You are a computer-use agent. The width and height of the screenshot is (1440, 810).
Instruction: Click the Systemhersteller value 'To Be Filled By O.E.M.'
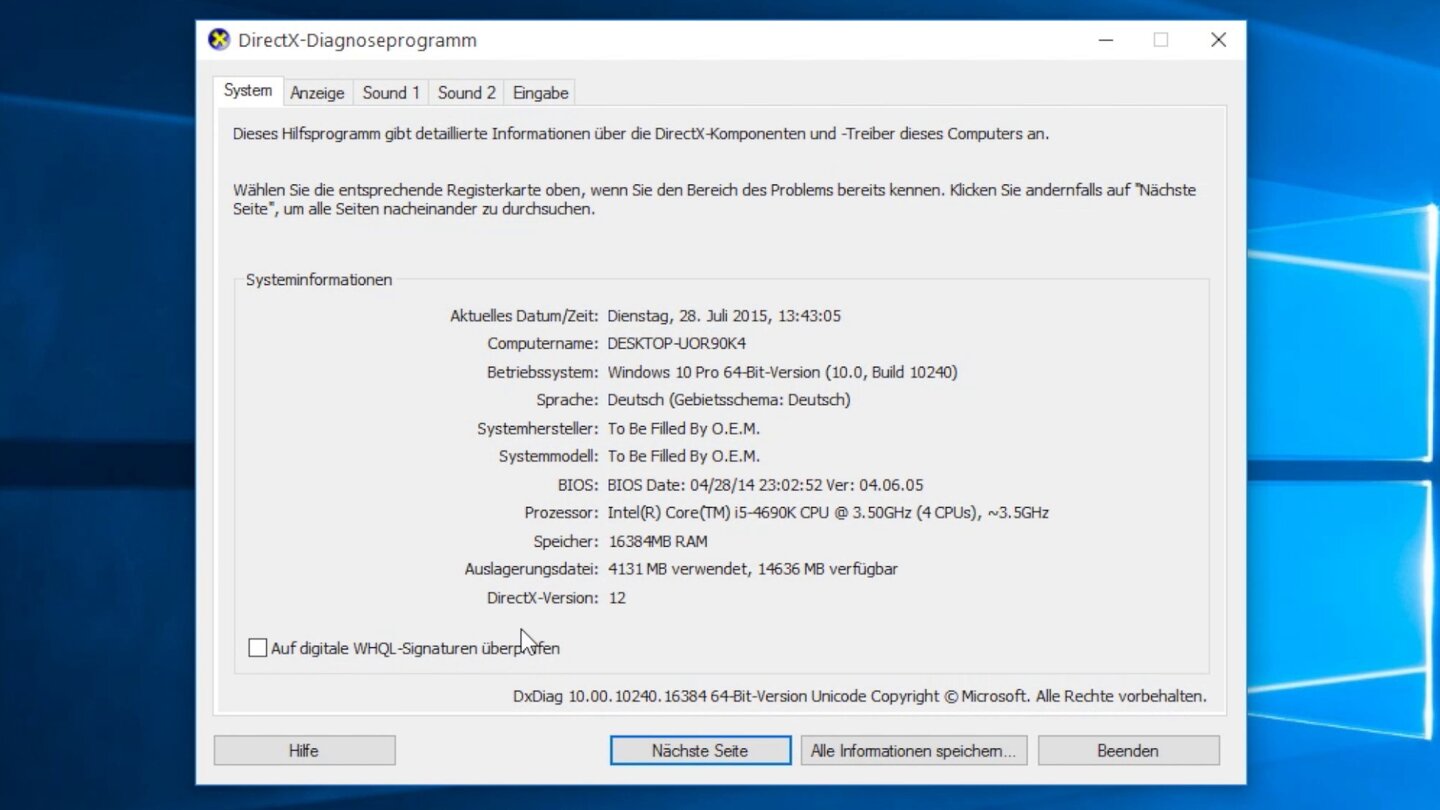(x=684, y=428)
